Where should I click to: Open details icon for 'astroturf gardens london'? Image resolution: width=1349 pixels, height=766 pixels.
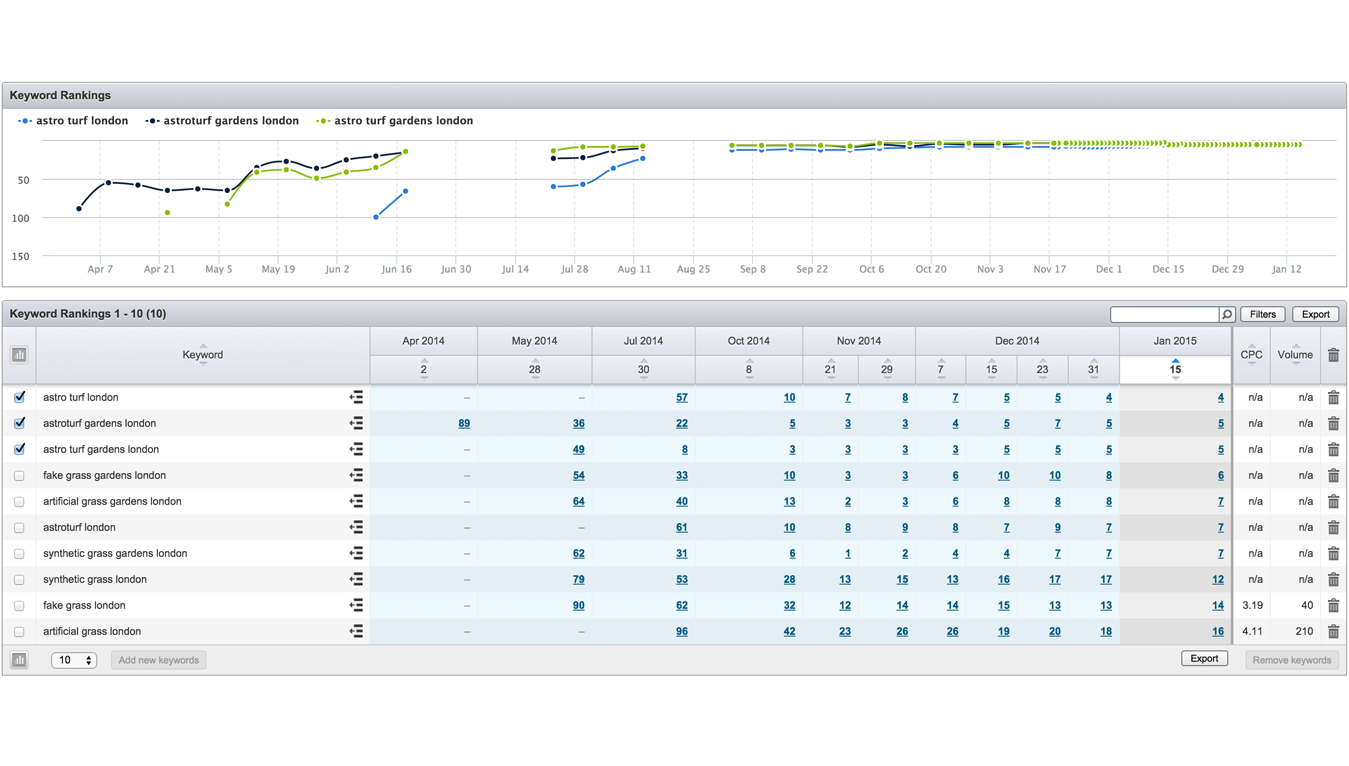(356, 424)
